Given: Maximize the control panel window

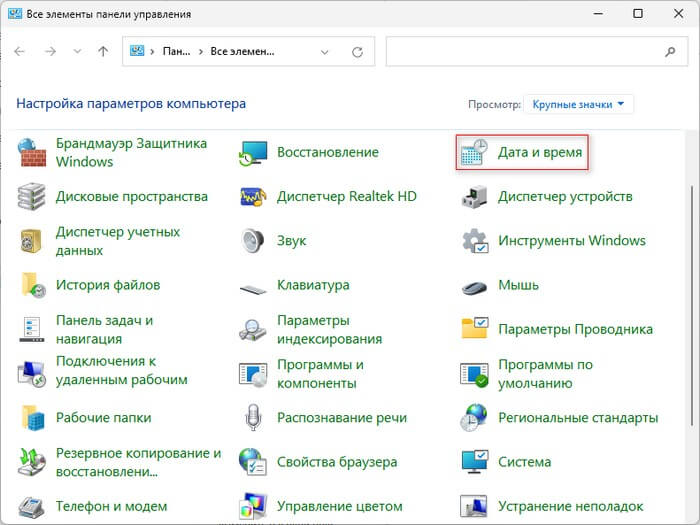Looking at the screenshot, I should pos(638,13).
